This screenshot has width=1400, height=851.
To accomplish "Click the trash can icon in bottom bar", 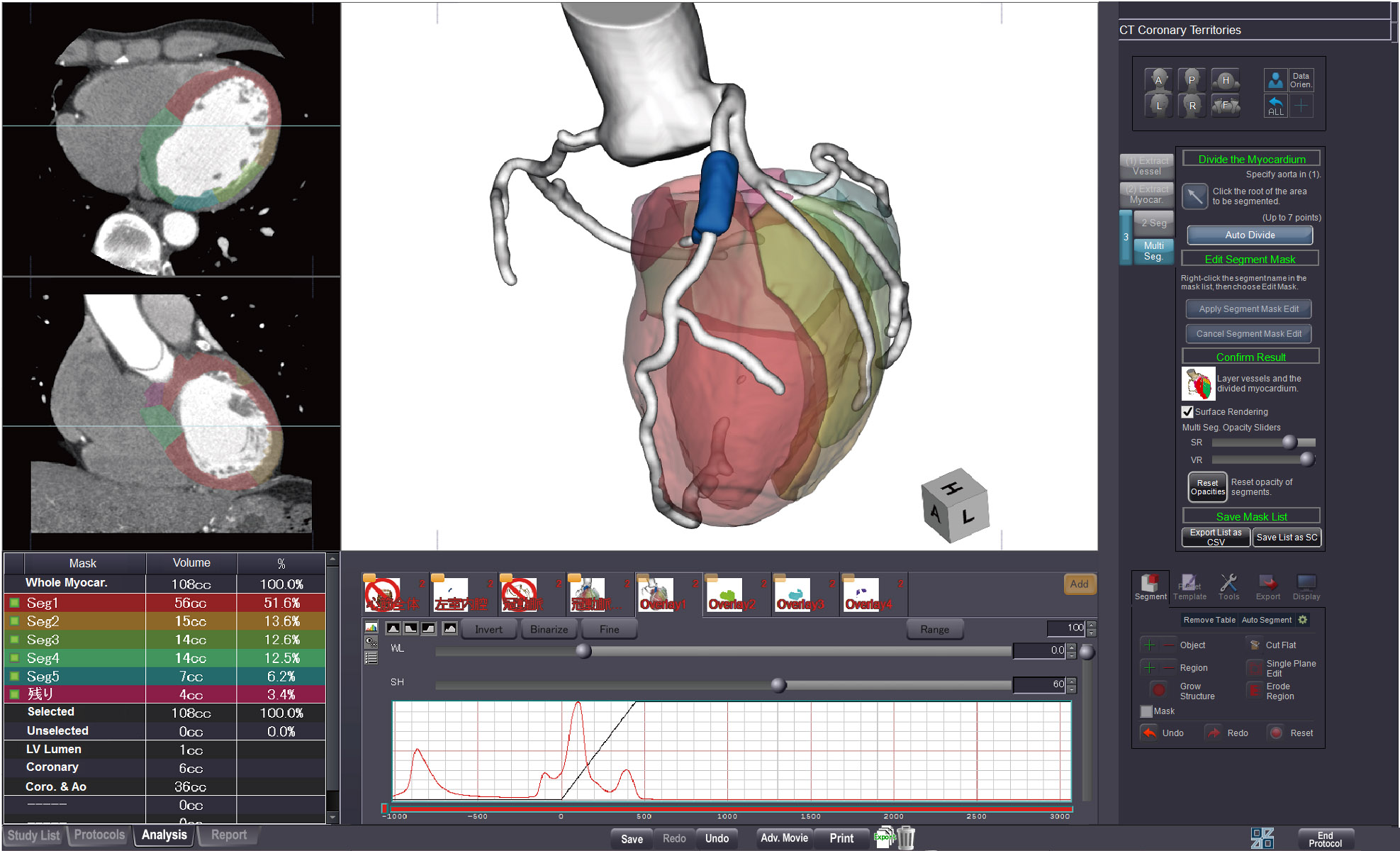I will click(x=907, y=838).
